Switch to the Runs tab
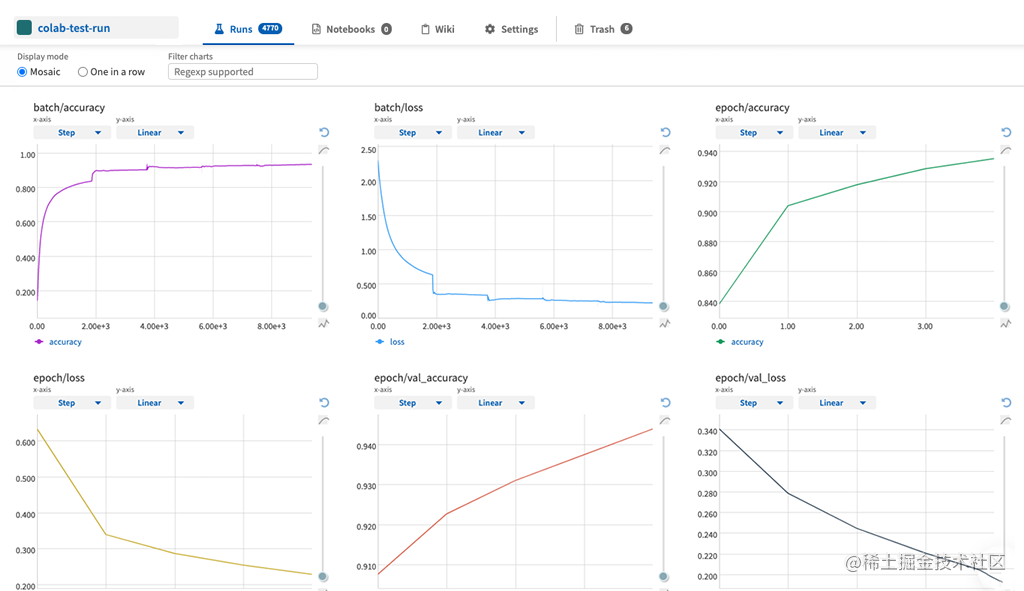1024x591 pixels. point(248,29)
